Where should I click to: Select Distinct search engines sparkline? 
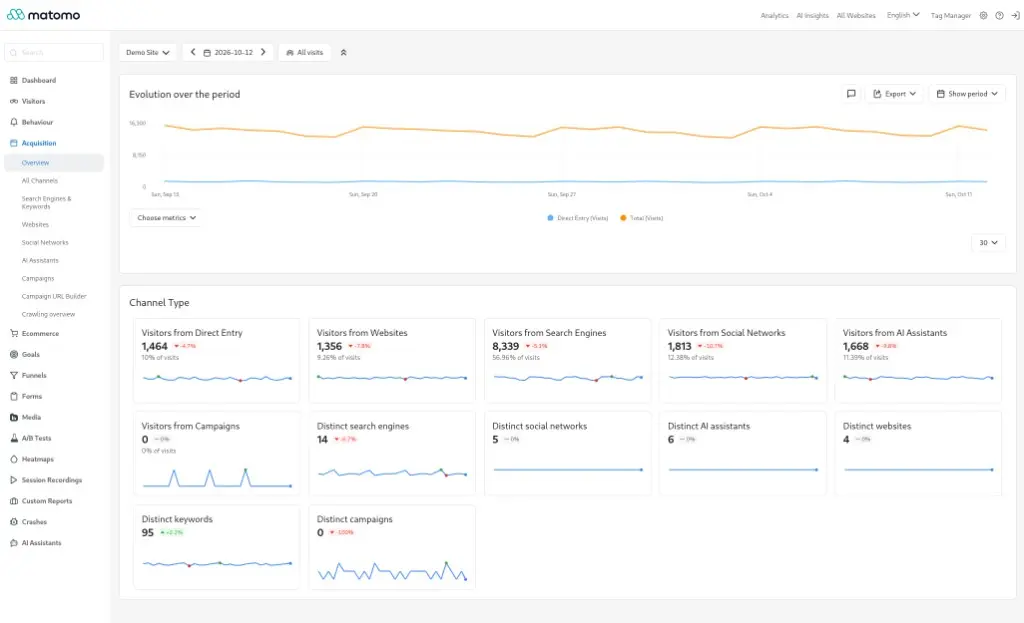coord(392,472)
